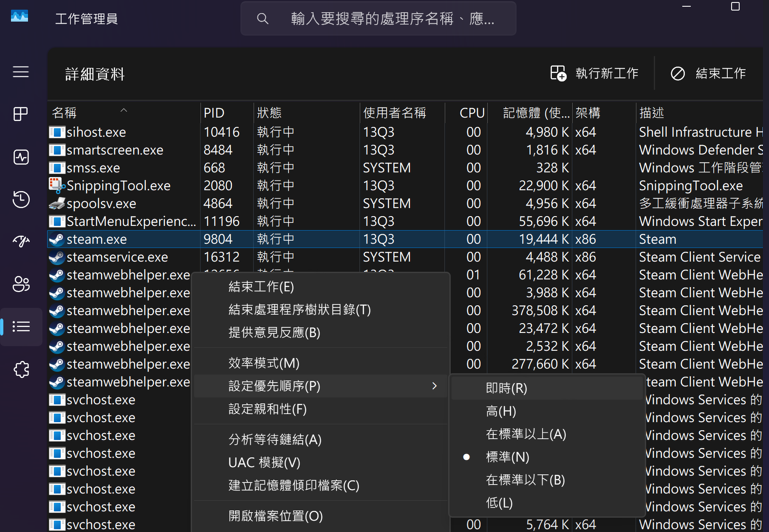Choose 結束處理程序樹狀目錄(T) from context menu
This screenshot has height=532, width=769.
coord(299,310)
